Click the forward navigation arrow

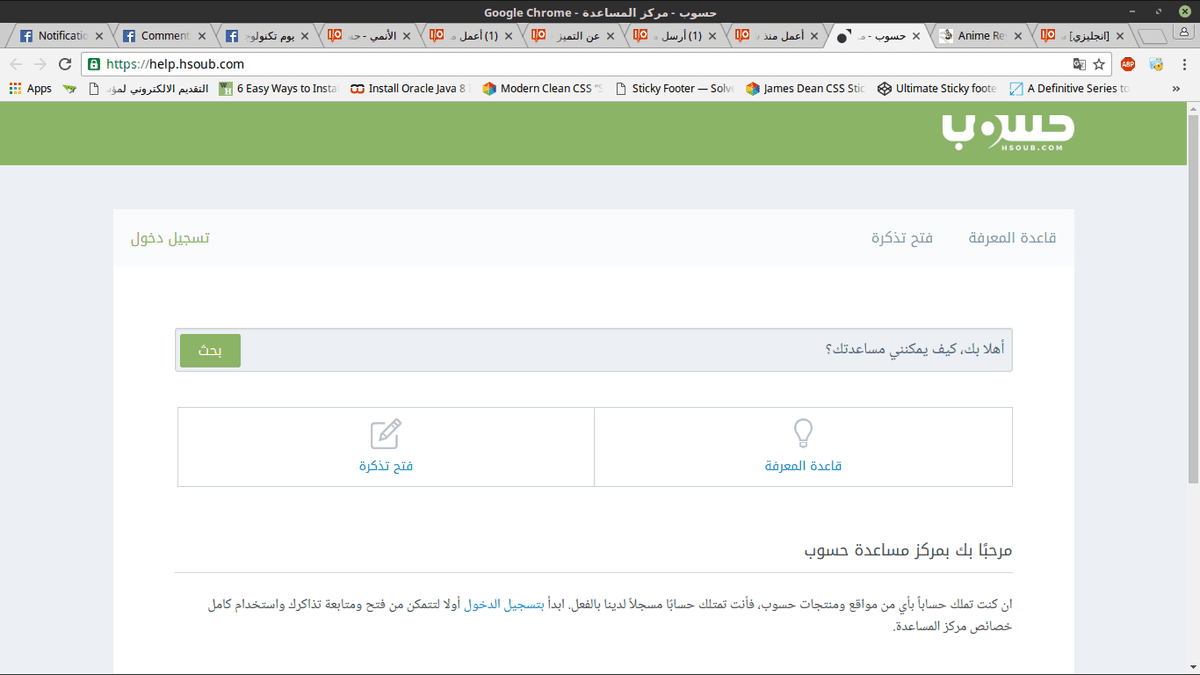click(38, 62)
